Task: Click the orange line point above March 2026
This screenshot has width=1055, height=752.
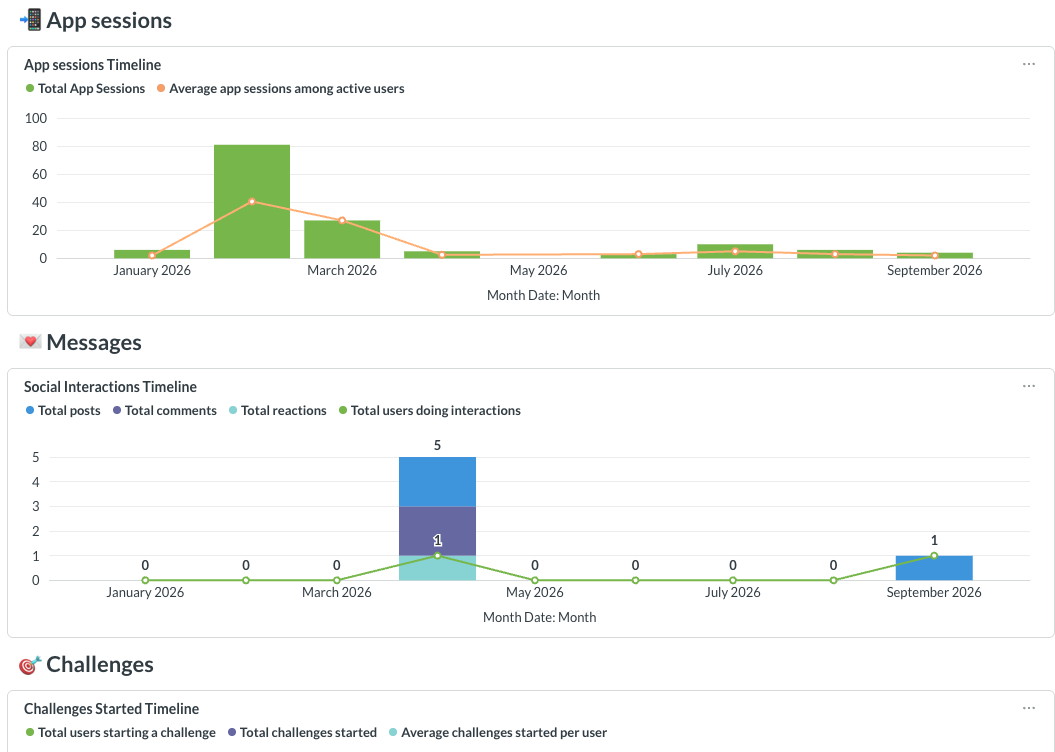Action: click(342, 221)
